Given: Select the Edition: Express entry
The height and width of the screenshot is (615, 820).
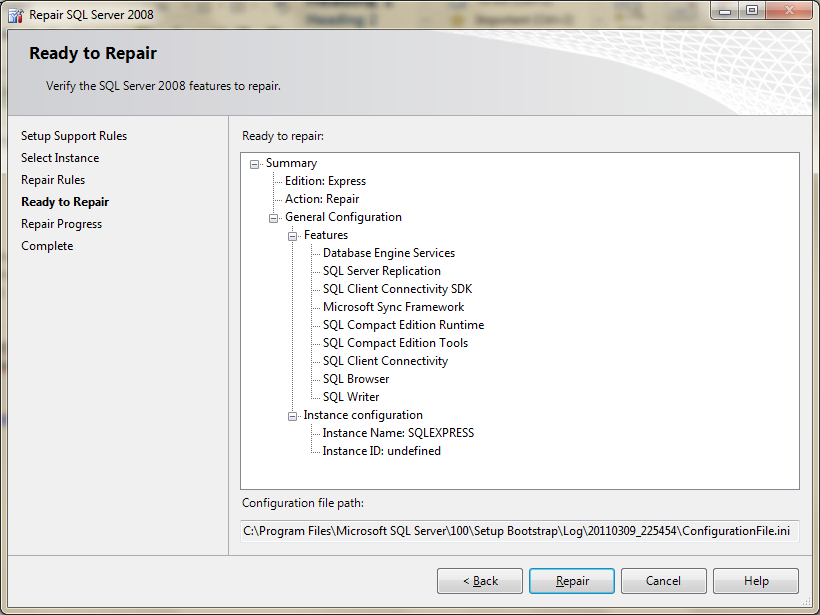Looking at the screenshot, I should click(x=325, y=181).
